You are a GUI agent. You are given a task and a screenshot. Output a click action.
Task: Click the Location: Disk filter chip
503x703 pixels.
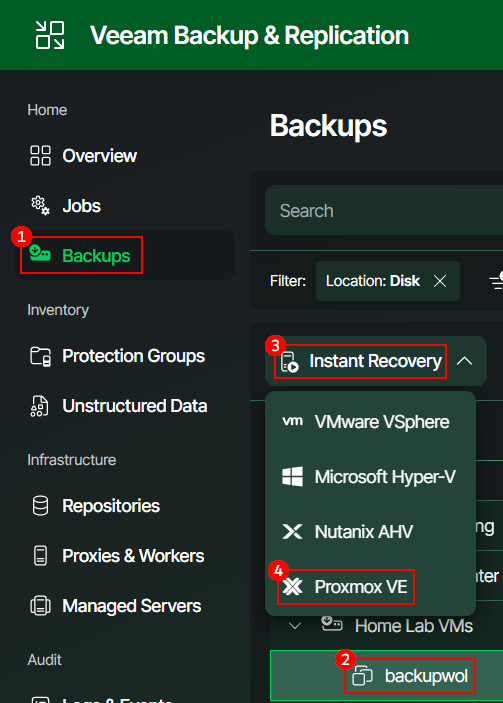coord(388,281)
